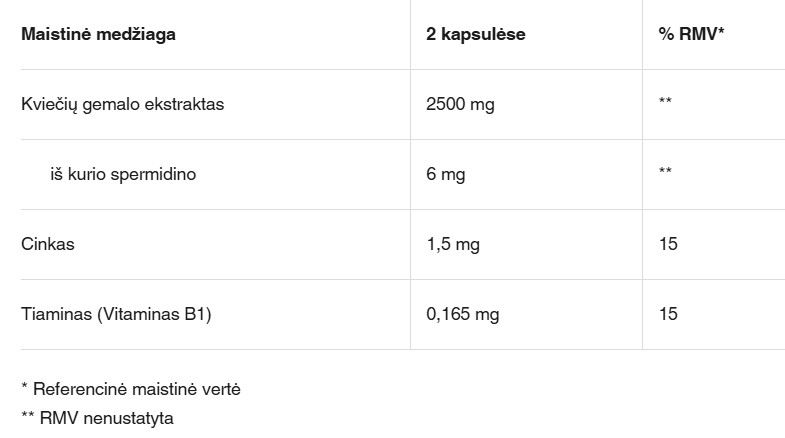The image size is (785, 438).
Task: Click the '2500 mg' amount value
Action: pos(460,104)
